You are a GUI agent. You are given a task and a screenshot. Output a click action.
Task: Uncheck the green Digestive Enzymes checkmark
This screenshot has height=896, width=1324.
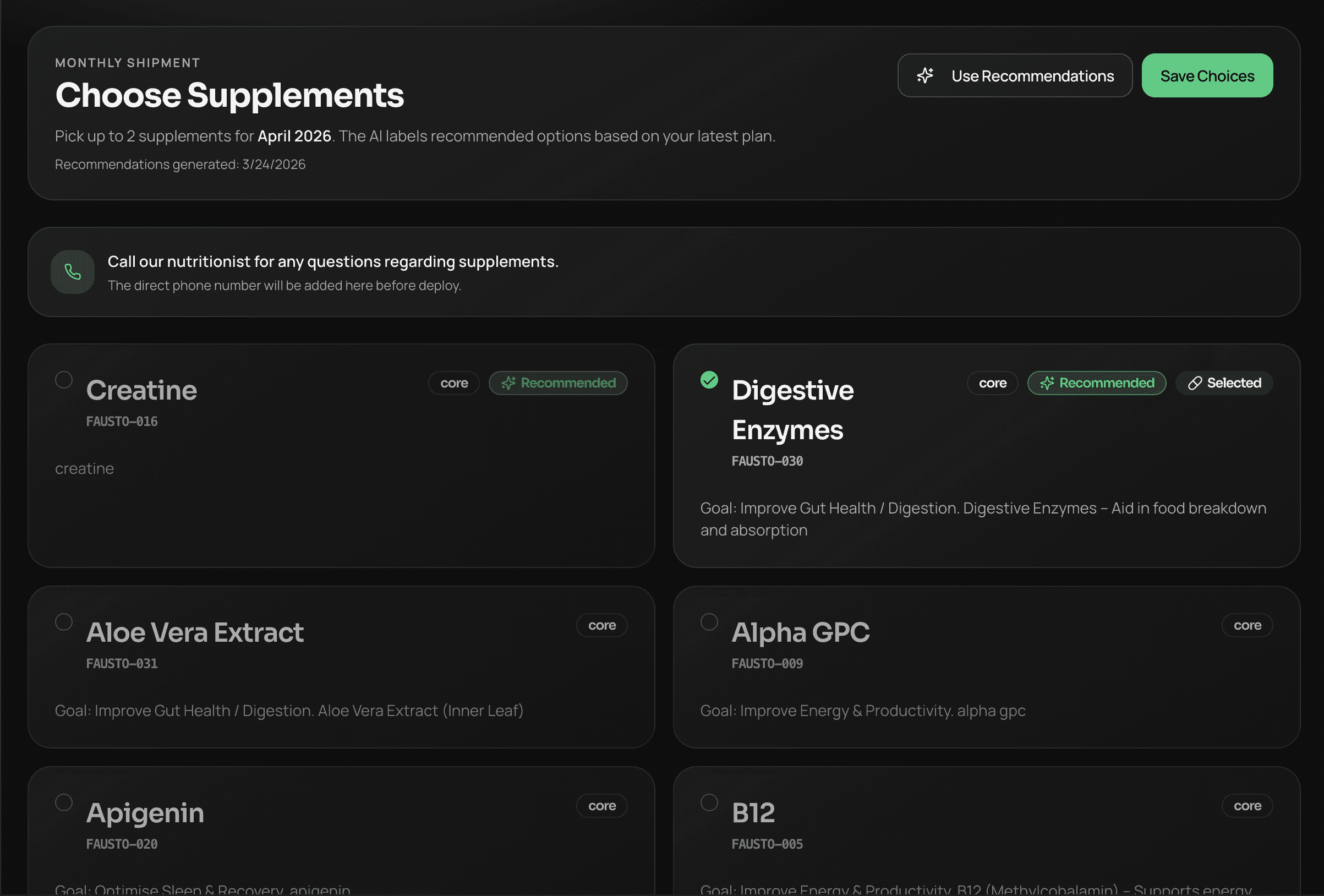(x=709, y=380)
